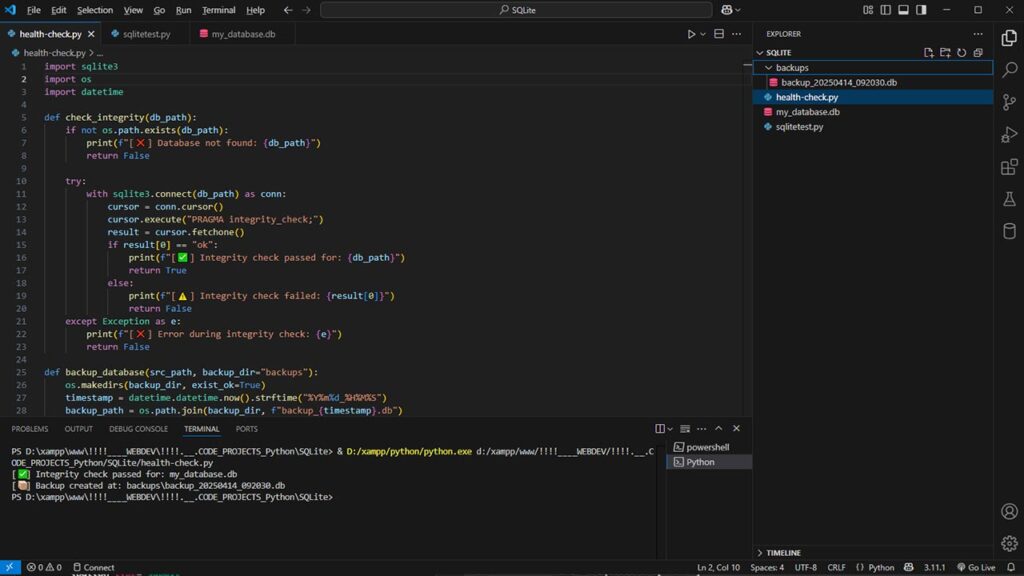Open the database cylinder view in activity bar
1024x576 pixels.
[1009, 231]
